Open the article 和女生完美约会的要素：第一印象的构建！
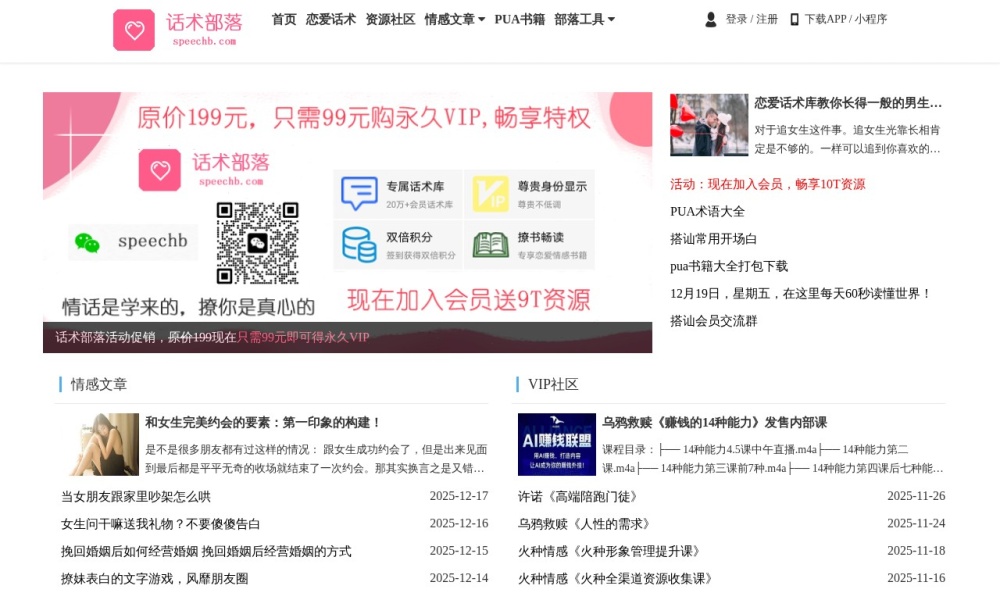Viewport: 1000px width, 600px height. click(x=260, y=422)
